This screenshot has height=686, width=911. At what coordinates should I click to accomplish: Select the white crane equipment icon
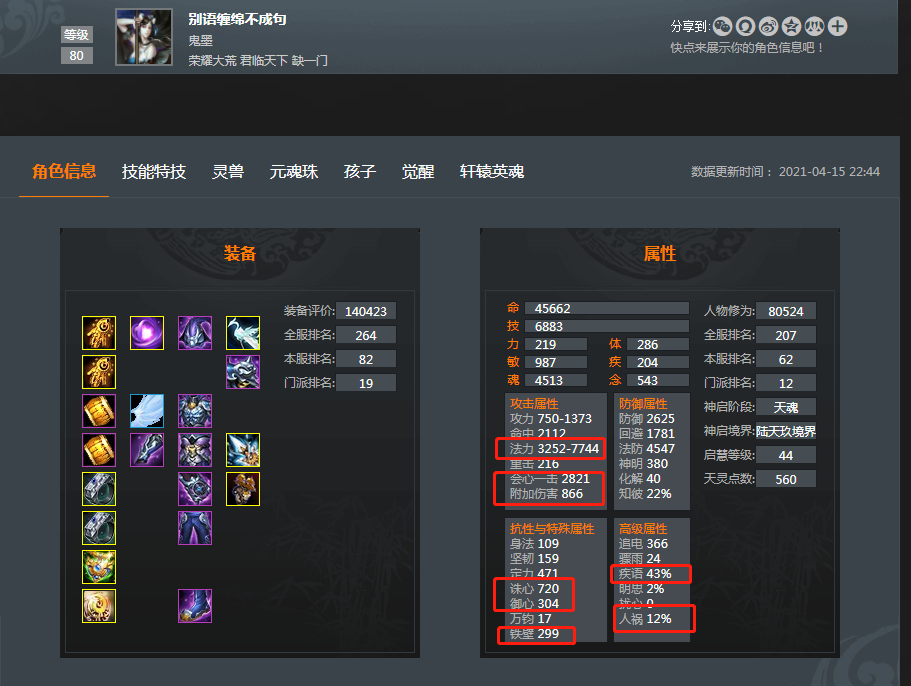click(243, 333)
